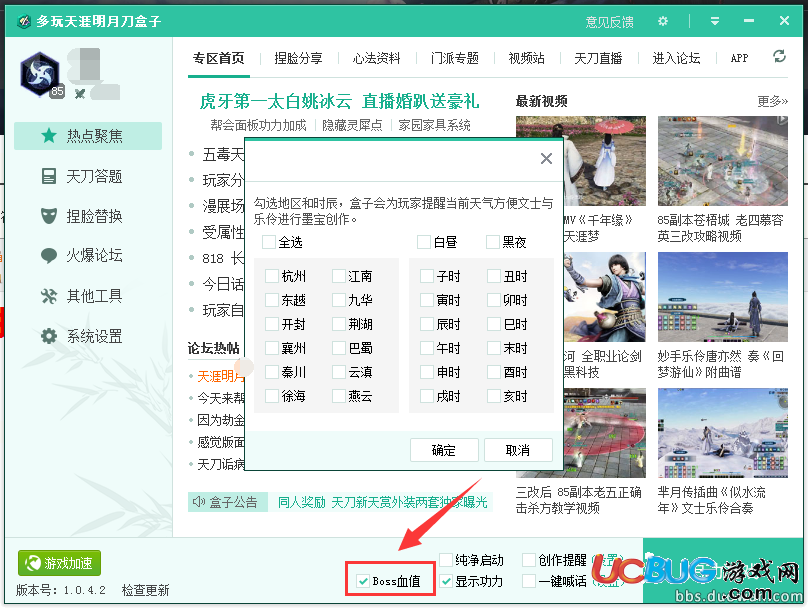Open the 热点聚焦 star section
This screenshot has height=608, width=808.
tap(88, 136)
